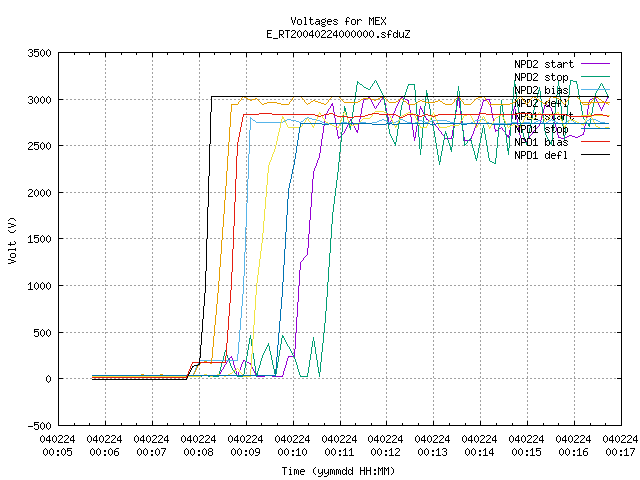
Task: Click the red line sample for NPD1 bias
Action: tap(596, 142)
